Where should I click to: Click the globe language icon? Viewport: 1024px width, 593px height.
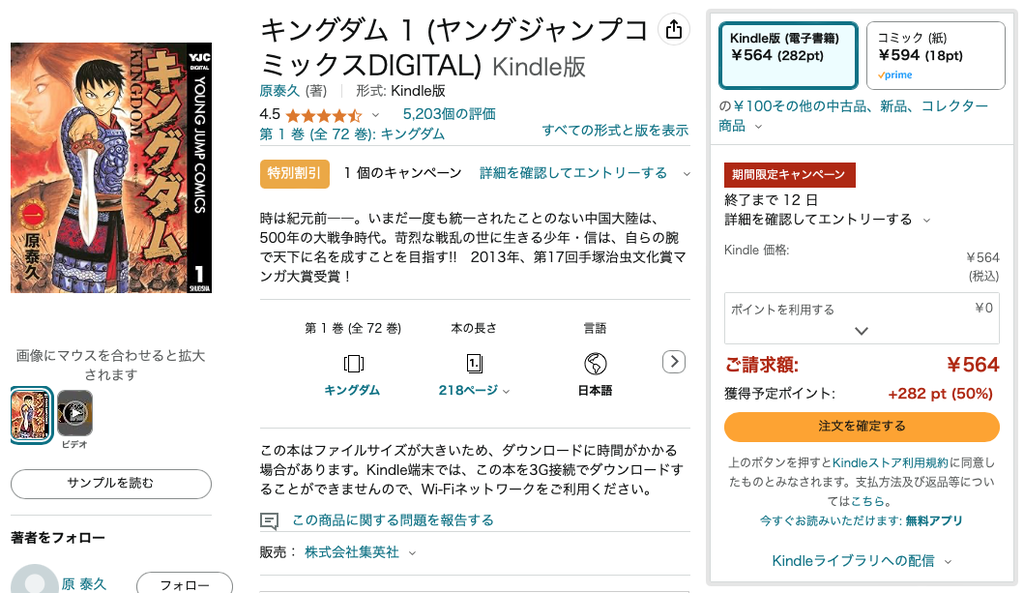pos(595,362)
